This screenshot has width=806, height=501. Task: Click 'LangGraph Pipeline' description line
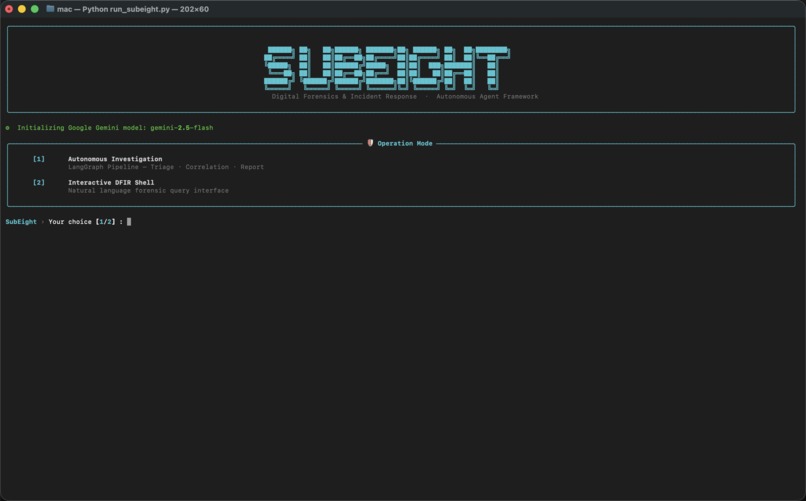coord(166,167)
